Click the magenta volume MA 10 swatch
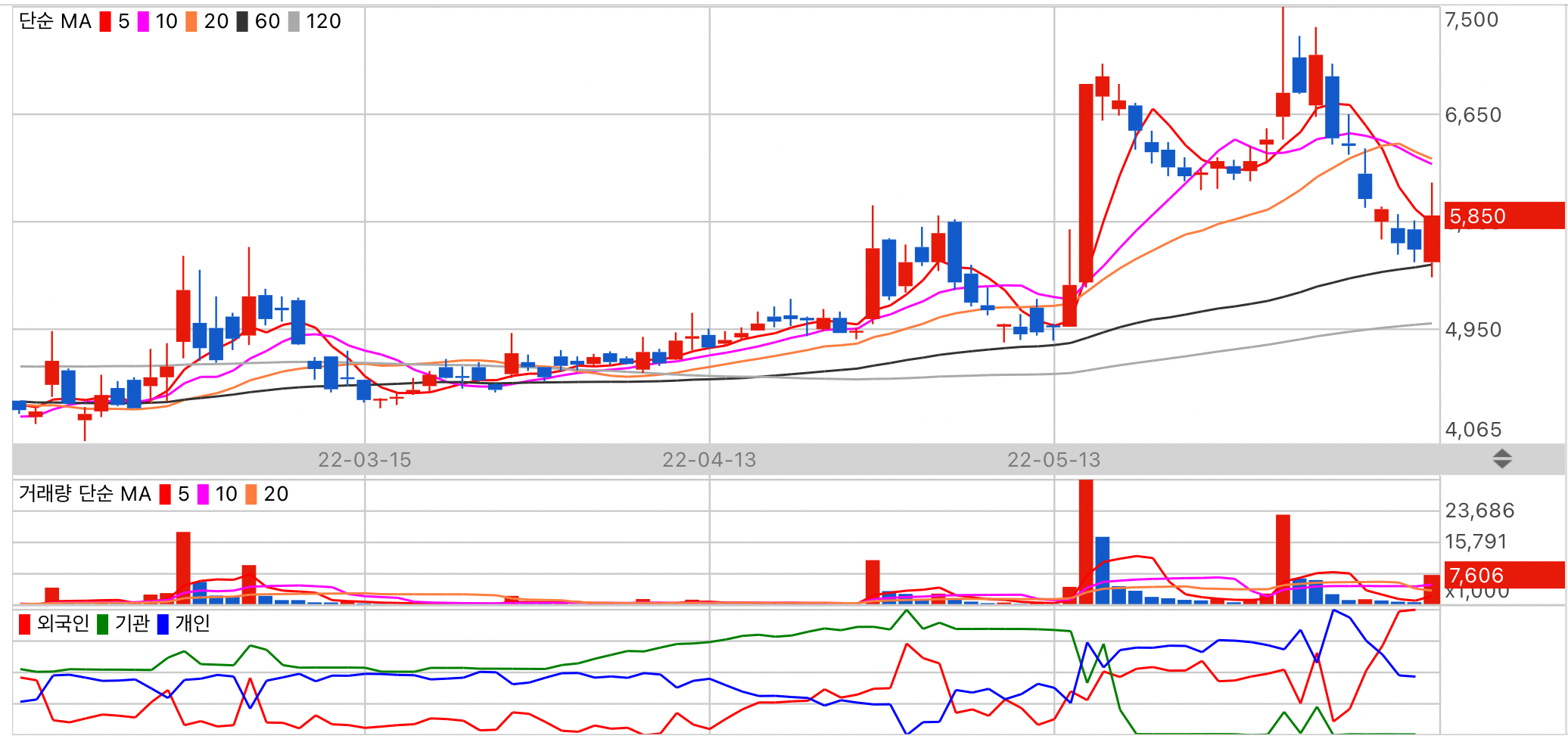The image size is (1568, 742). pyautogui.click(x=203, y=495)
